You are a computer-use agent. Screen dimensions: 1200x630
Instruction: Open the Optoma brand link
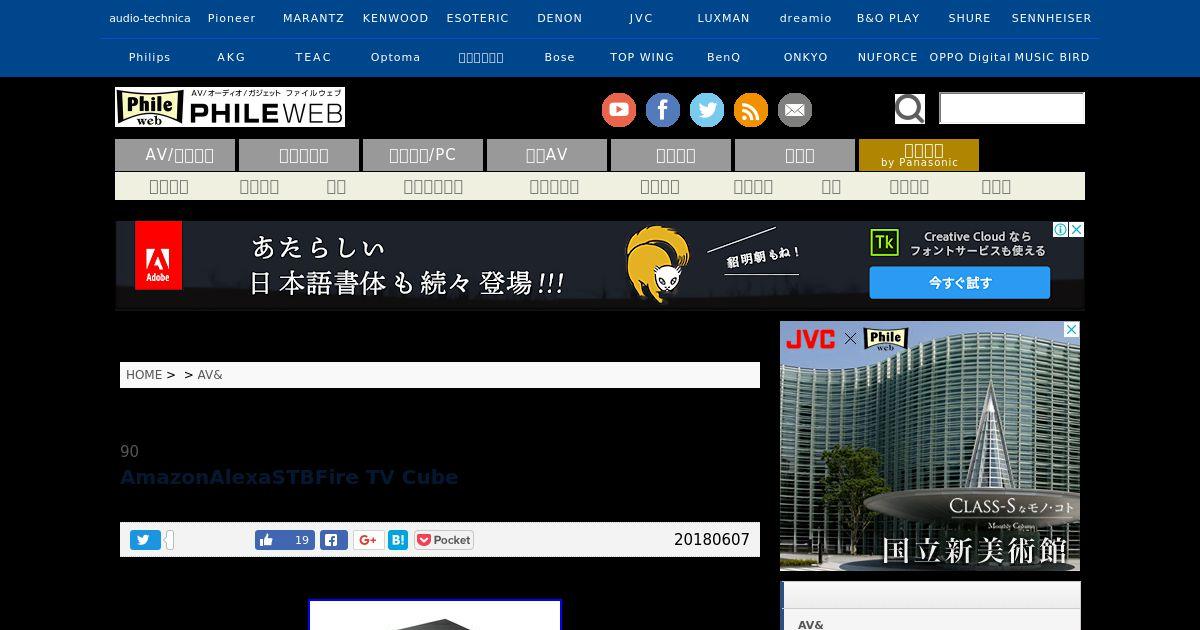(x=396, y=57)
